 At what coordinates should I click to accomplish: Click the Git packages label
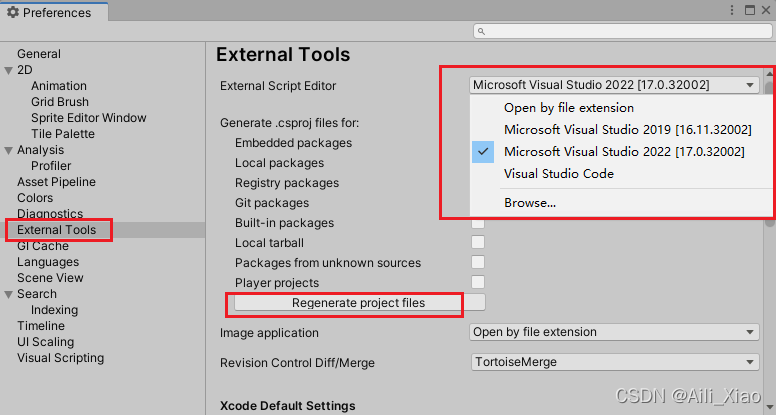coord(272,203)
